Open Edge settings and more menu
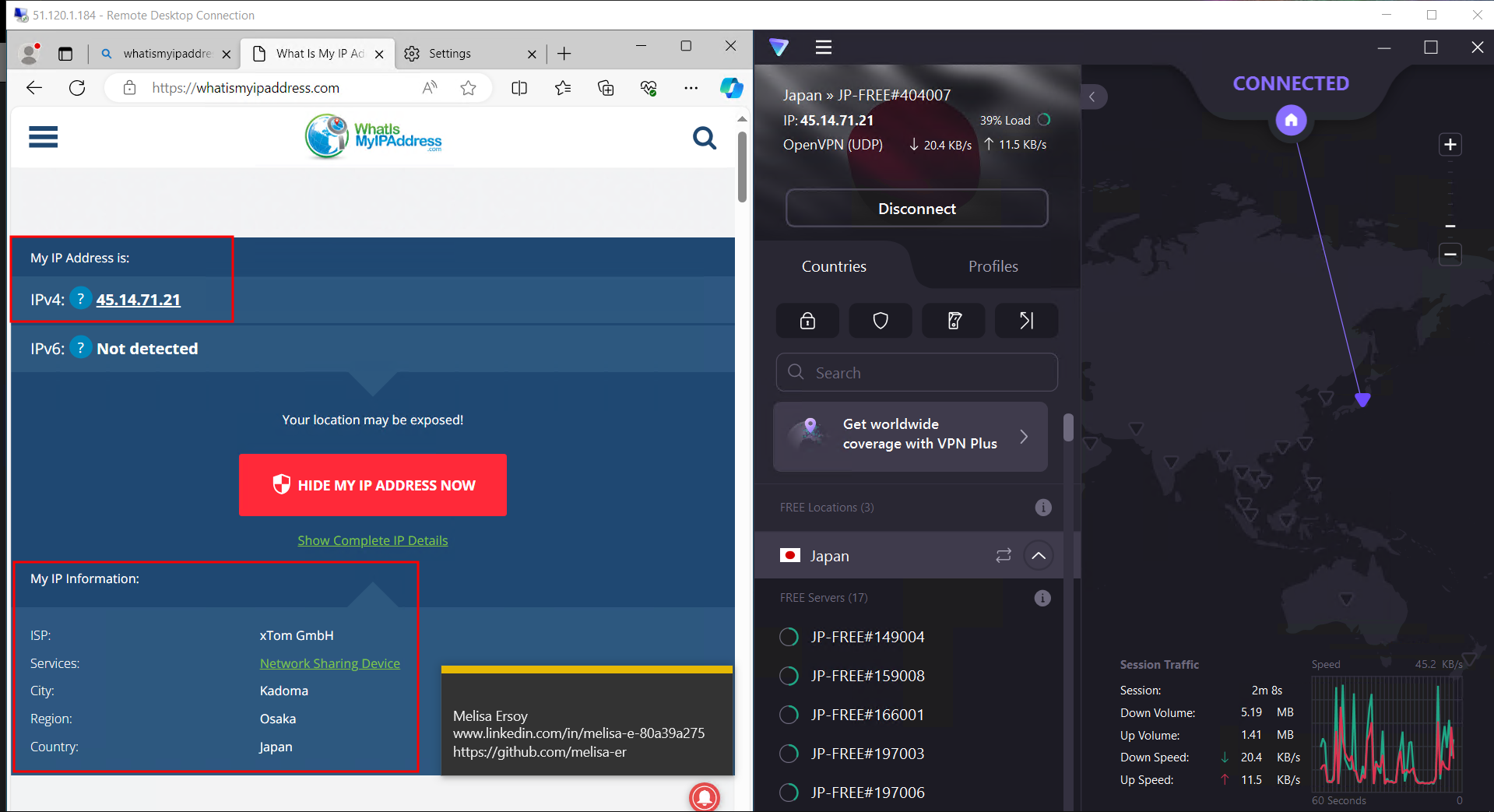1494x812 pixels. [x=691, y=88]
